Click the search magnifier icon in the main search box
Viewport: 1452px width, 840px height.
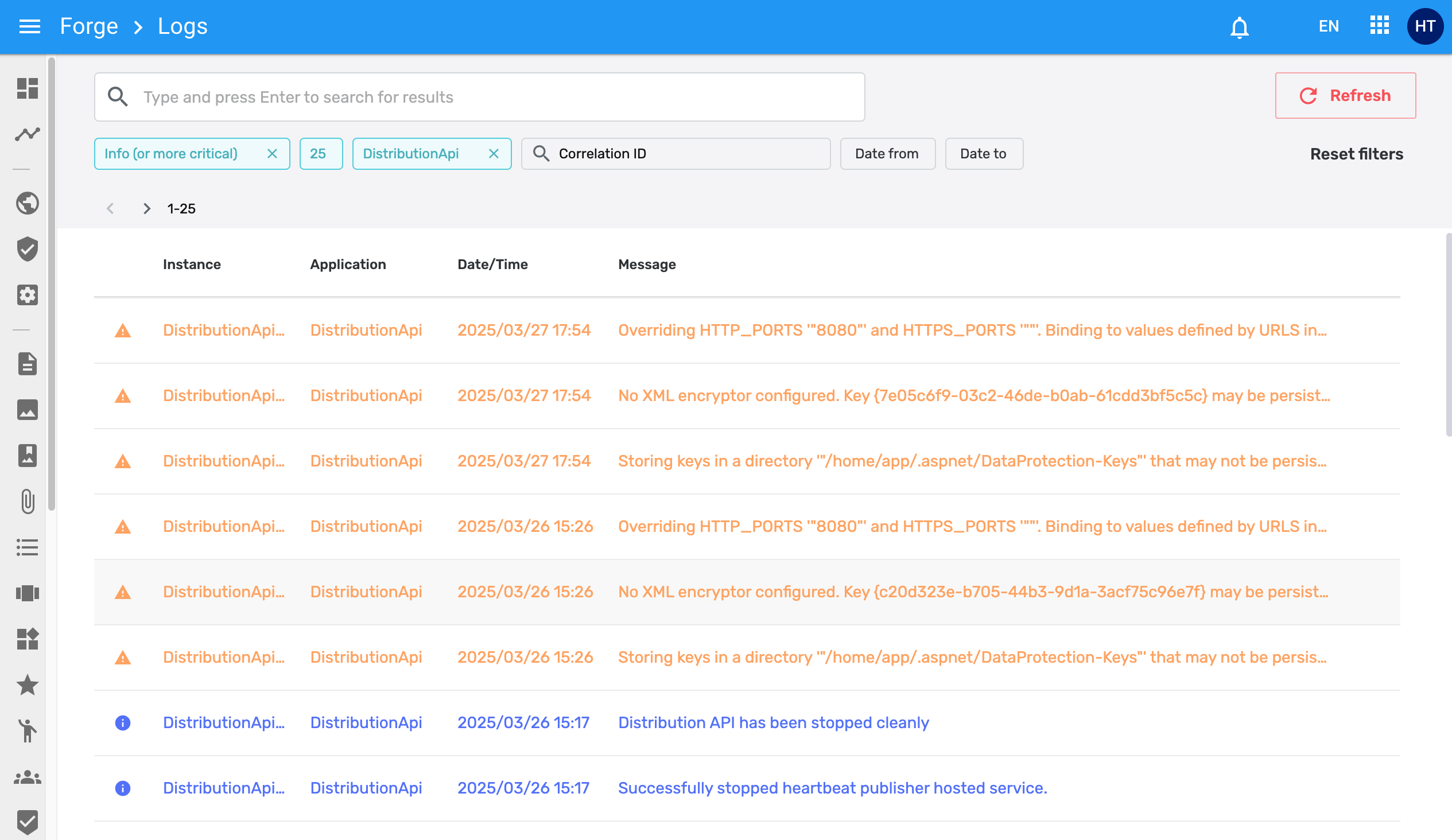point(118,97)
